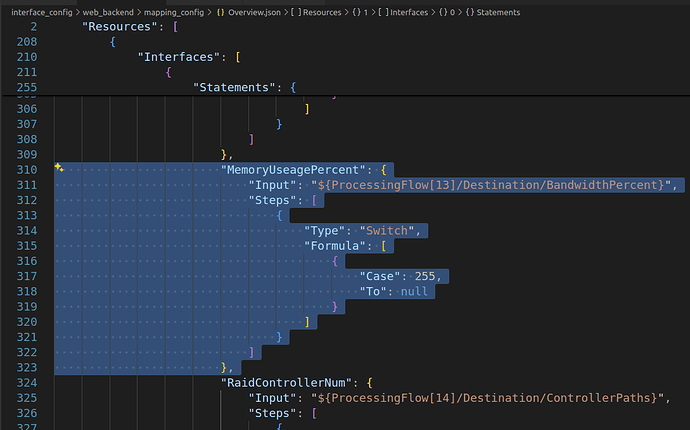Click line number 324 in the gutter
Screen dimensions: 690x430
click(x=24, y=382)
